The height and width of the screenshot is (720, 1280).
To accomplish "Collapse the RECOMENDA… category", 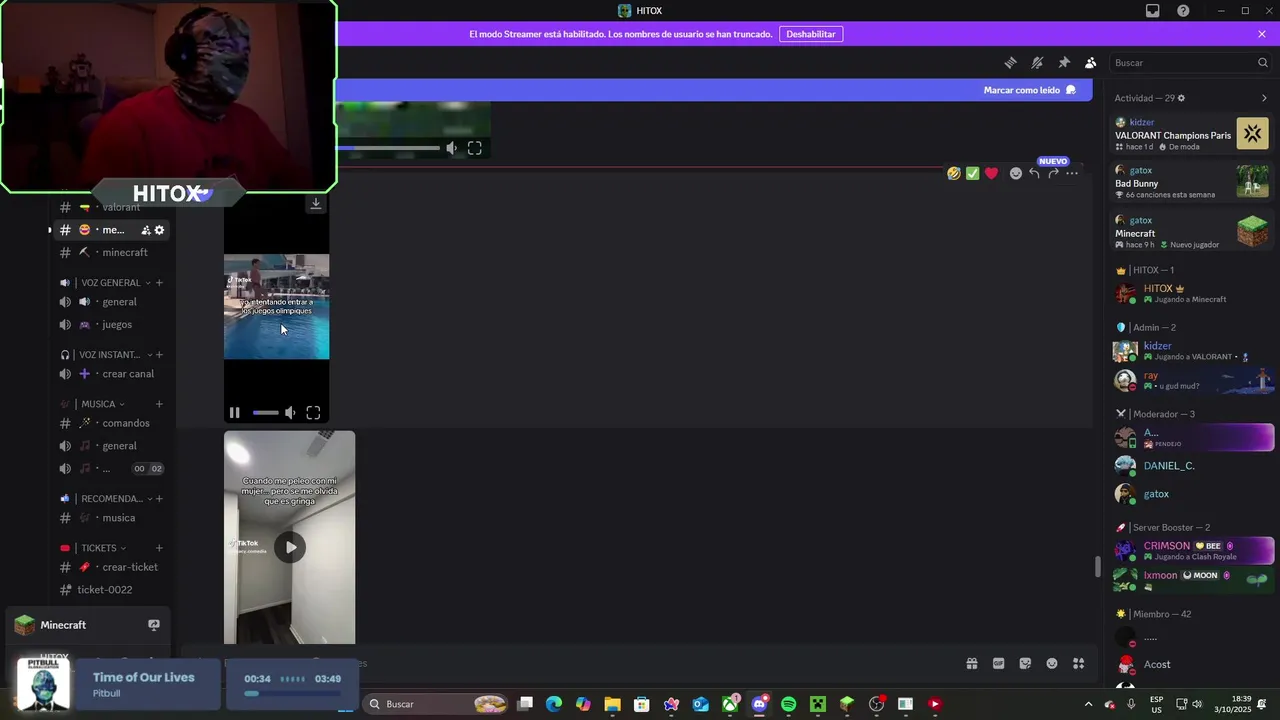I will pos(111,498).
